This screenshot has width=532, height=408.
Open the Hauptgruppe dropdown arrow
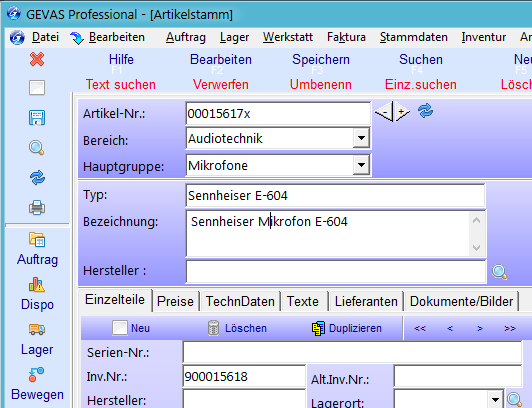tap(361, 165)
